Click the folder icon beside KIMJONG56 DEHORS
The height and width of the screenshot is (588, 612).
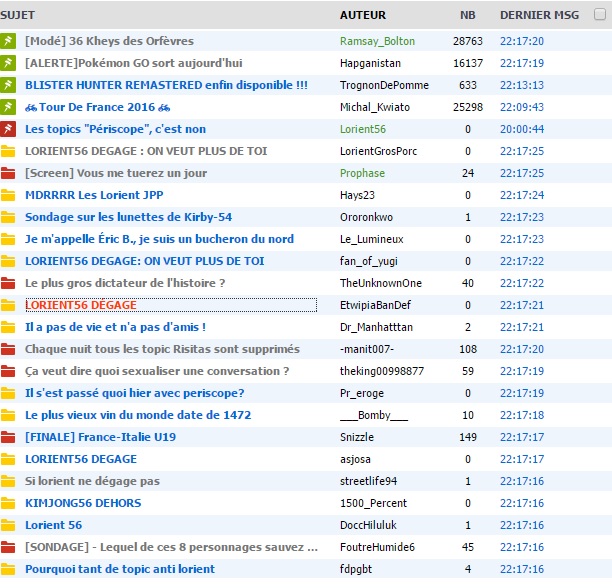pyautogui.click(x=9, y=503)
